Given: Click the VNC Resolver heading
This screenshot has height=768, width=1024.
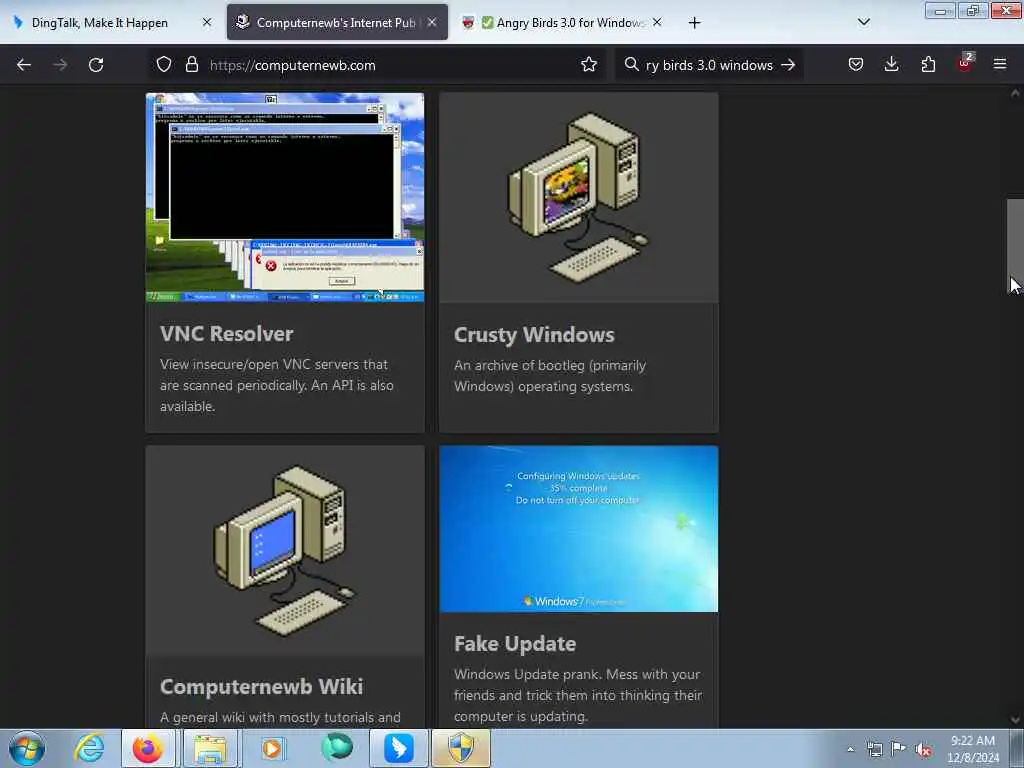Looking at the screenshot, I should point(227,334).
